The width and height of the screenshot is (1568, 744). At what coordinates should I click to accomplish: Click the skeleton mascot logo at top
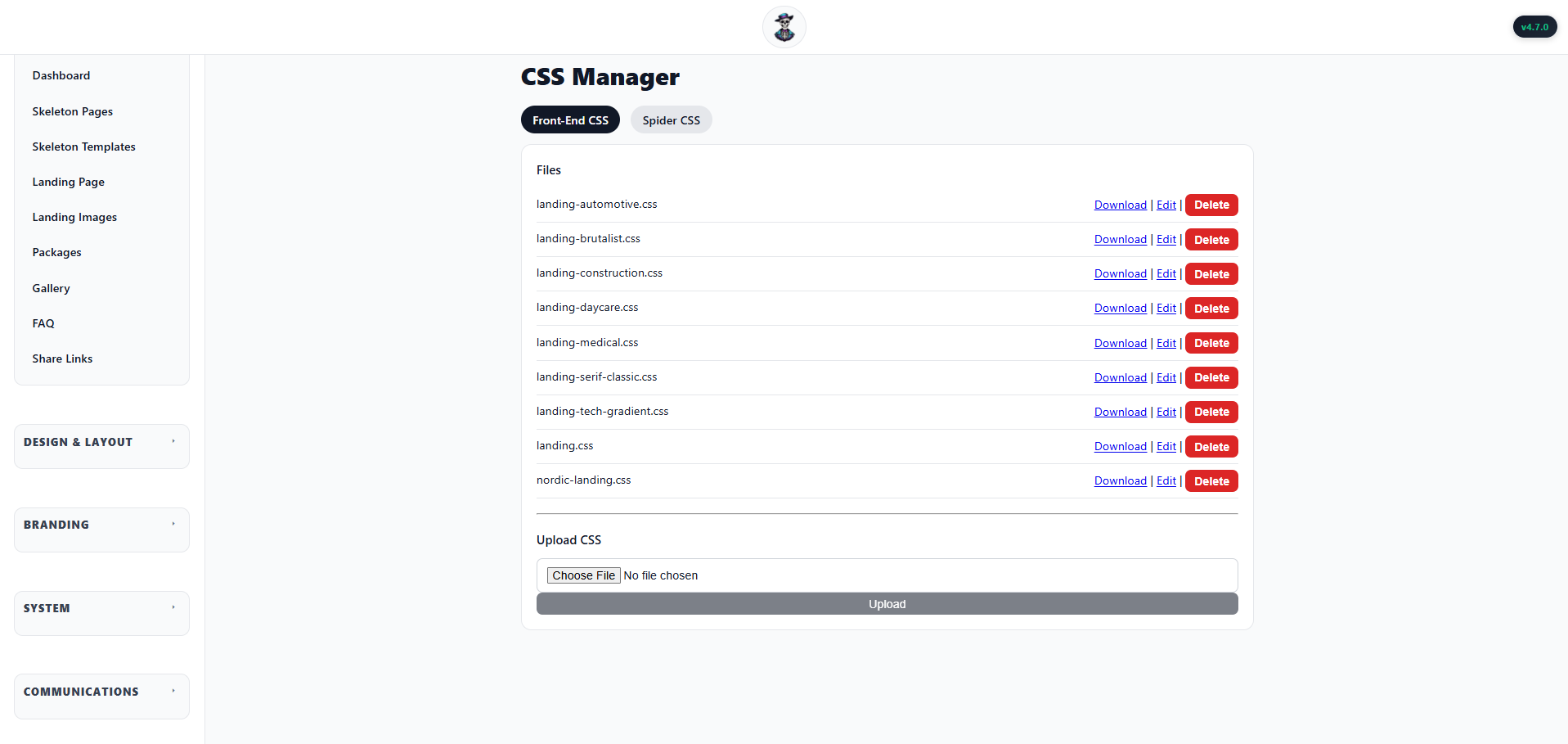click(x=784, y=27)
